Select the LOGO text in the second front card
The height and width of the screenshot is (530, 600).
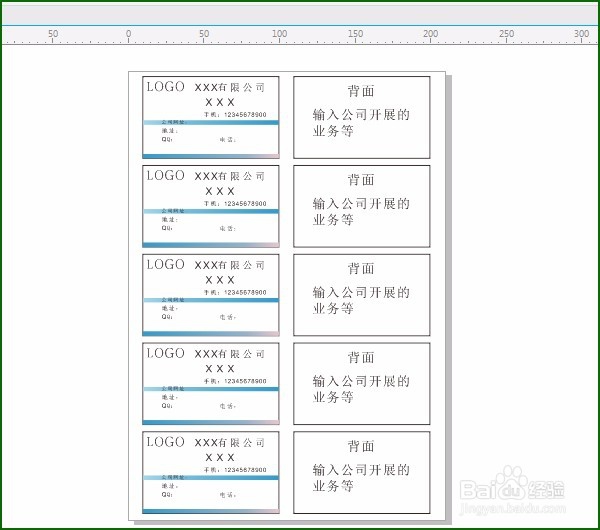165,175
